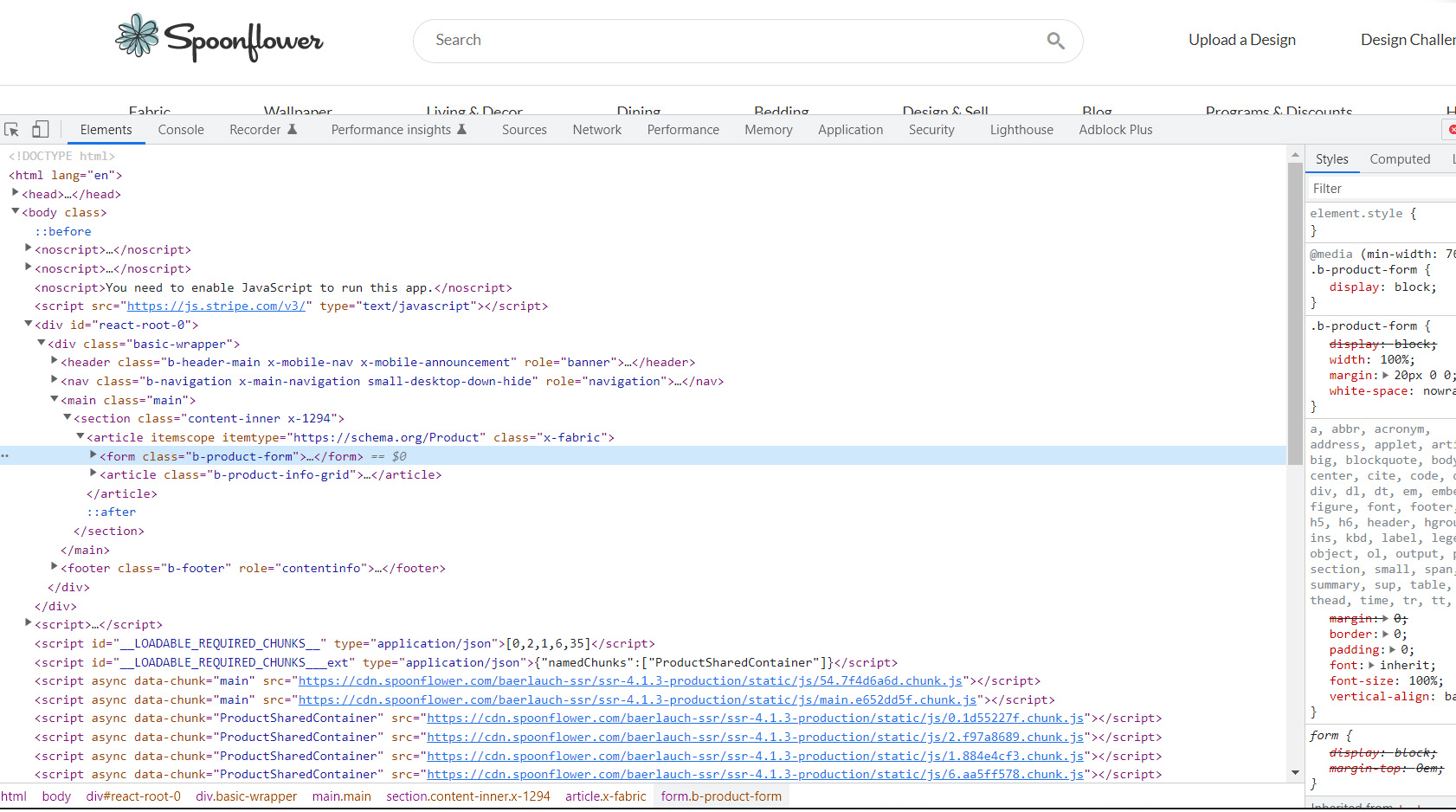Screen dimensions: 1456x812
Task: Expand the form b-product-form node
Action: pos(93,455)
